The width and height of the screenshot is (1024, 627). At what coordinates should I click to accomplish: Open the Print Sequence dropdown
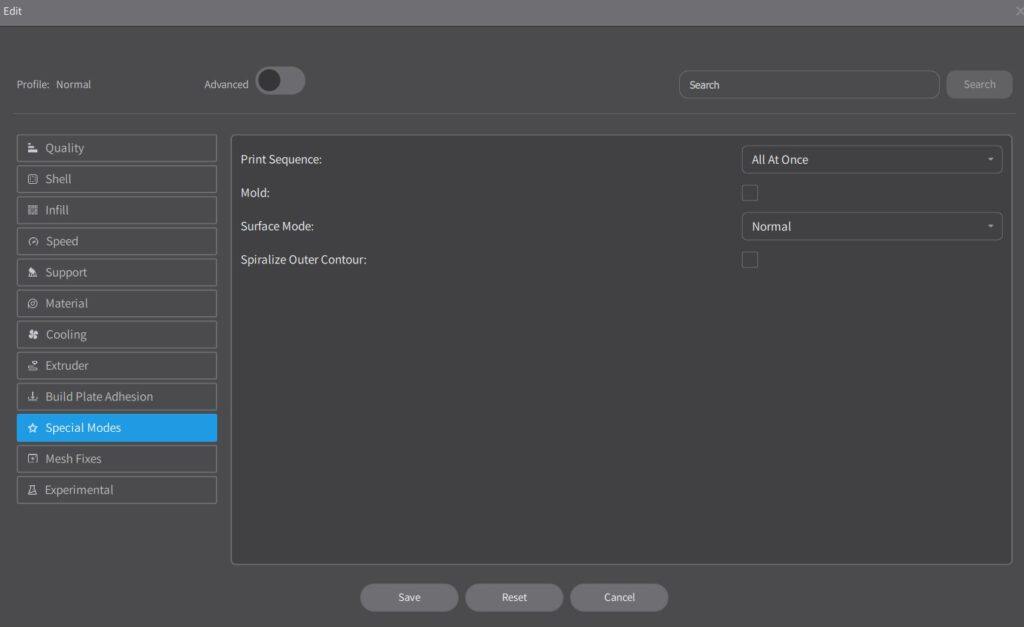coord(871,160)
